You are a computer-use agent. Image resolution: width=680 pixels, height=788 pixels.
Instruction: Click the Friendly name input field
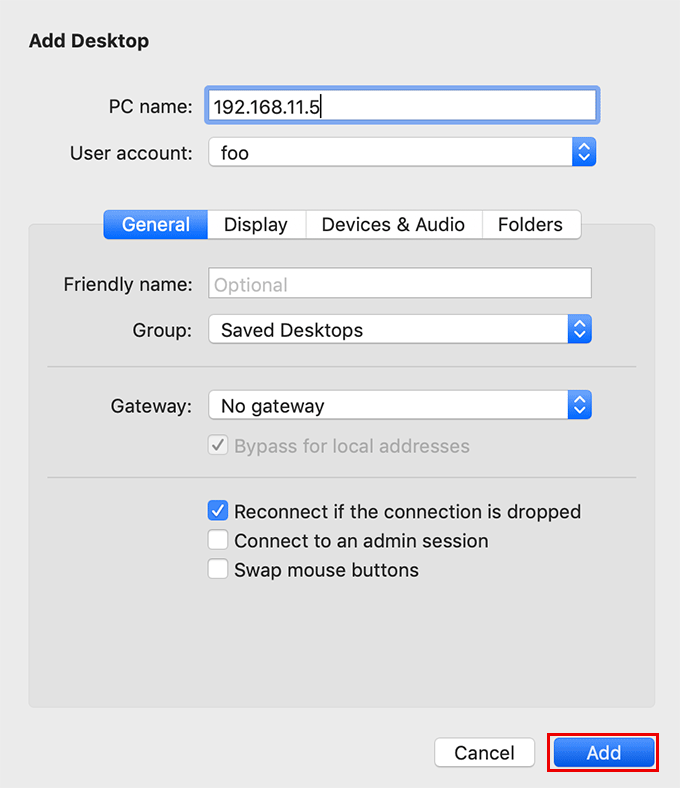coord(400,284)
